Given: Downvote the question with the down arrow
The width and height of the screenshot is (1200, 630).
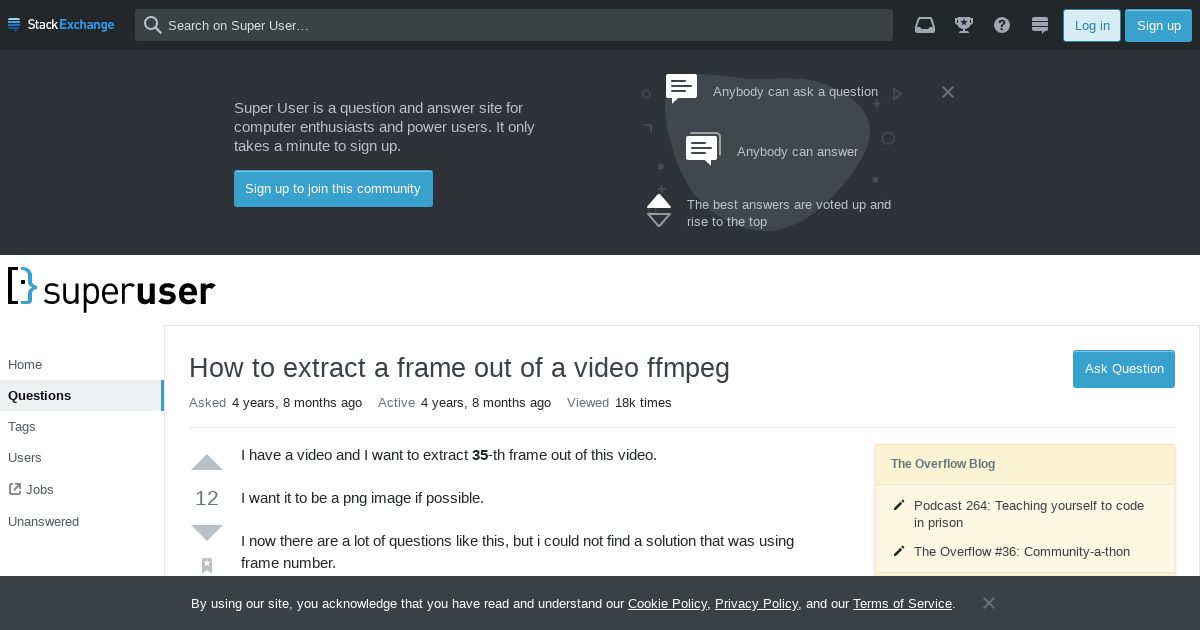Looking at the screenshot, I should pos(207,532).
